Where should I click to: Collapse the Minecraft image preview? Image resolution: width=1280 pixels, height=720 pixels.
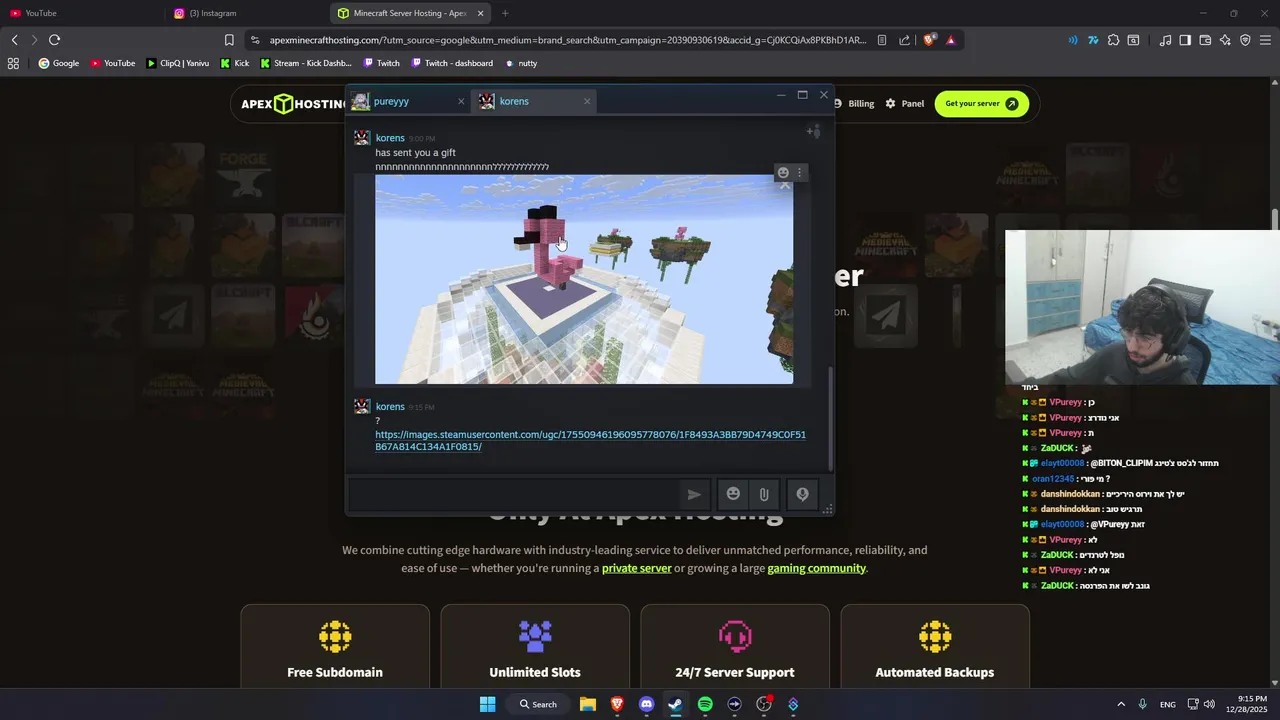pos(785,185)
